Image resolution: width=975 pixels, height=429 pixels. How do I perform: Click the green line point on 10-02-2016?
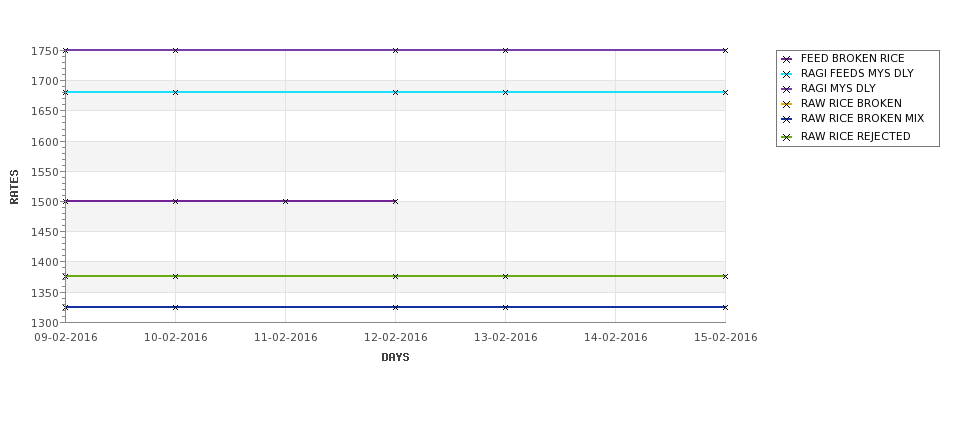(x=175, y=276)
